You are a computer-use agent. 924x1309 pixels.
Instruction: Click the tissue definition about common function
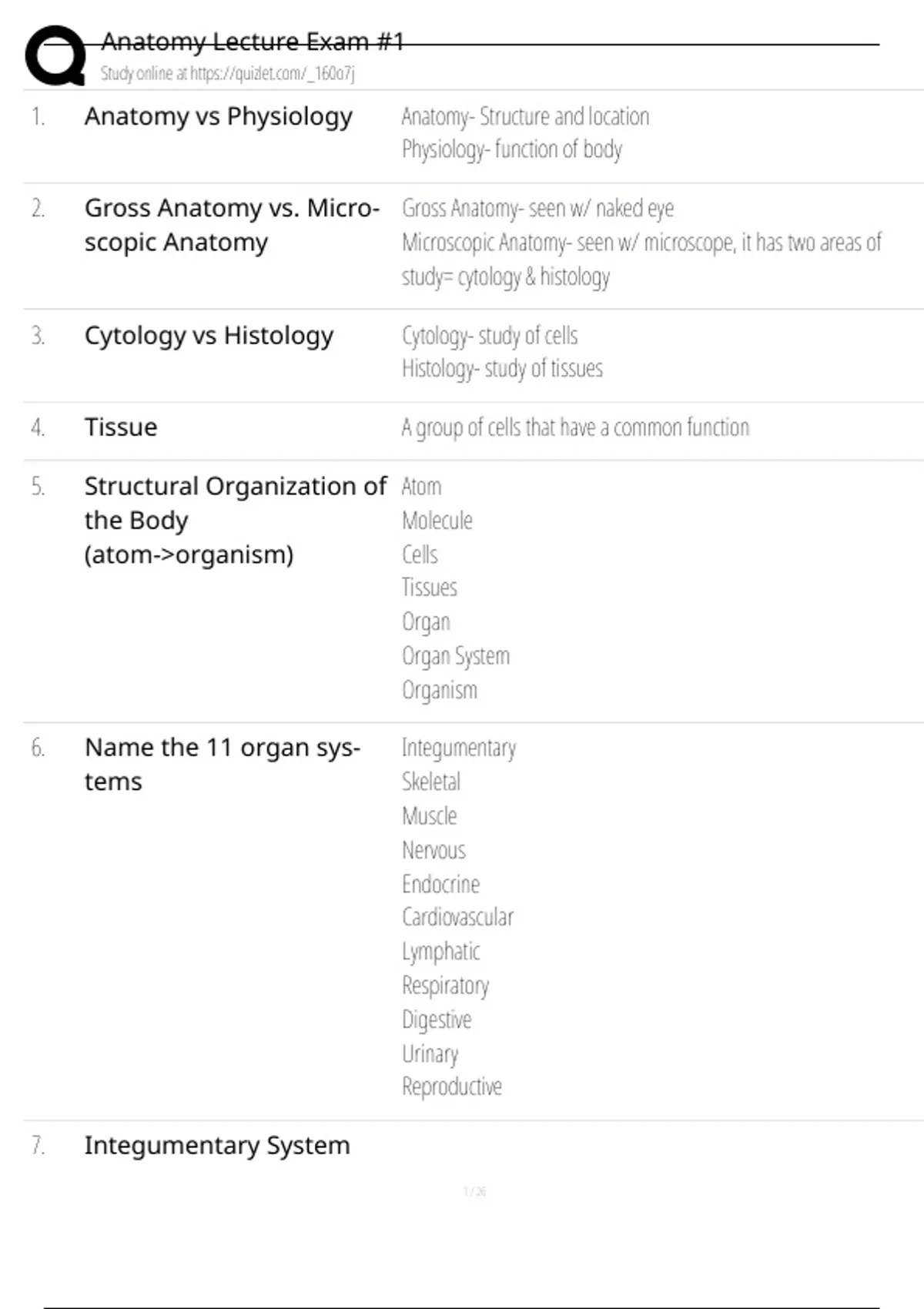point(575,427)
